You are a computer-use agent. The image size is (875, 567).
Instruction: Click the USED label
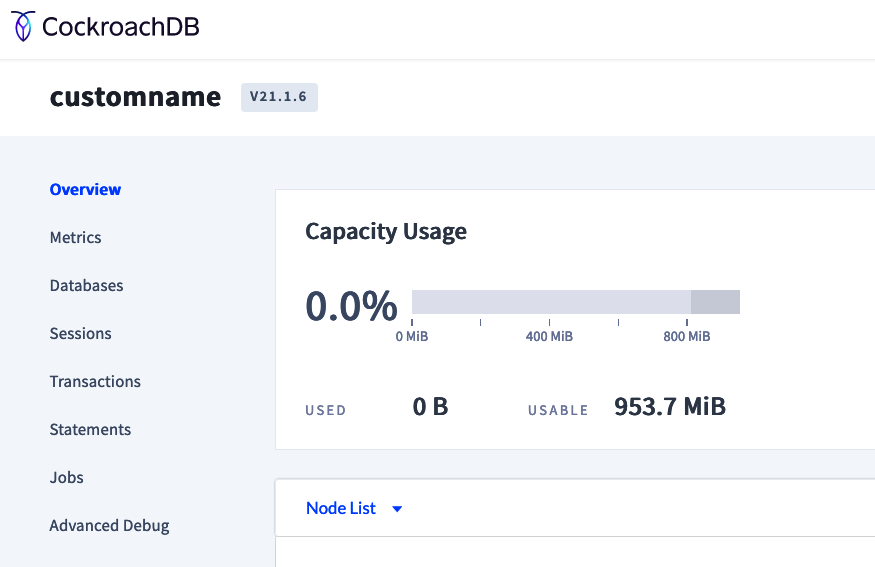coord(326,411)
